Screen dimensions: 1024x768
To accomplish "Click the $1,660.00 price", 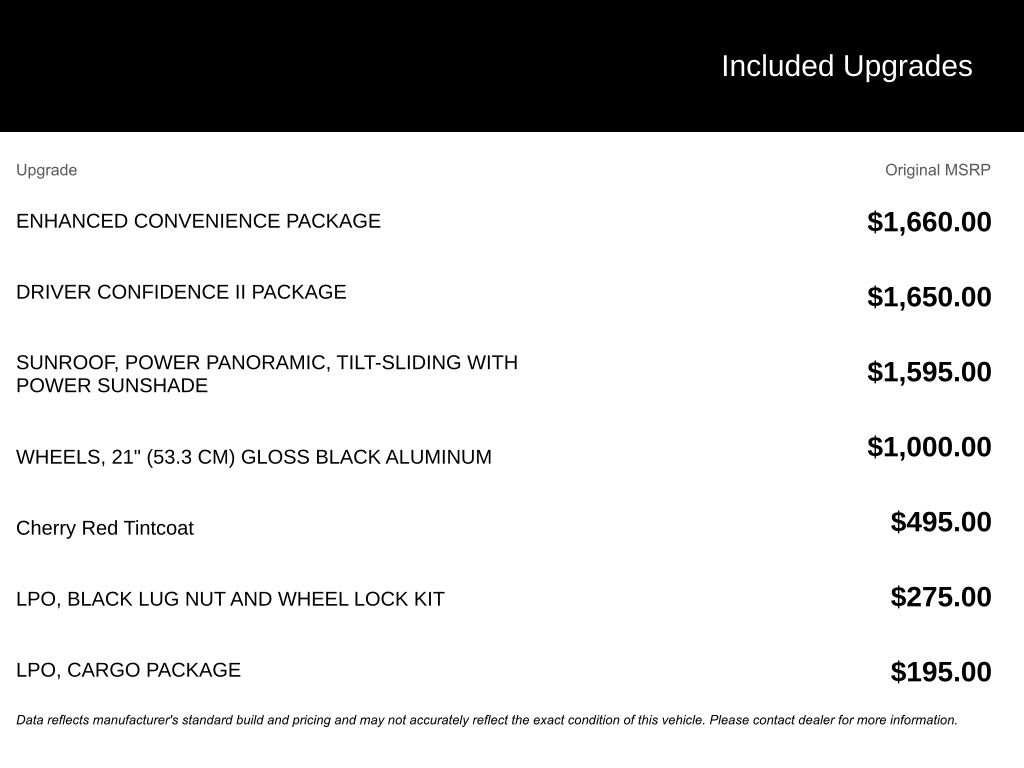I will [x=929, y=222].
